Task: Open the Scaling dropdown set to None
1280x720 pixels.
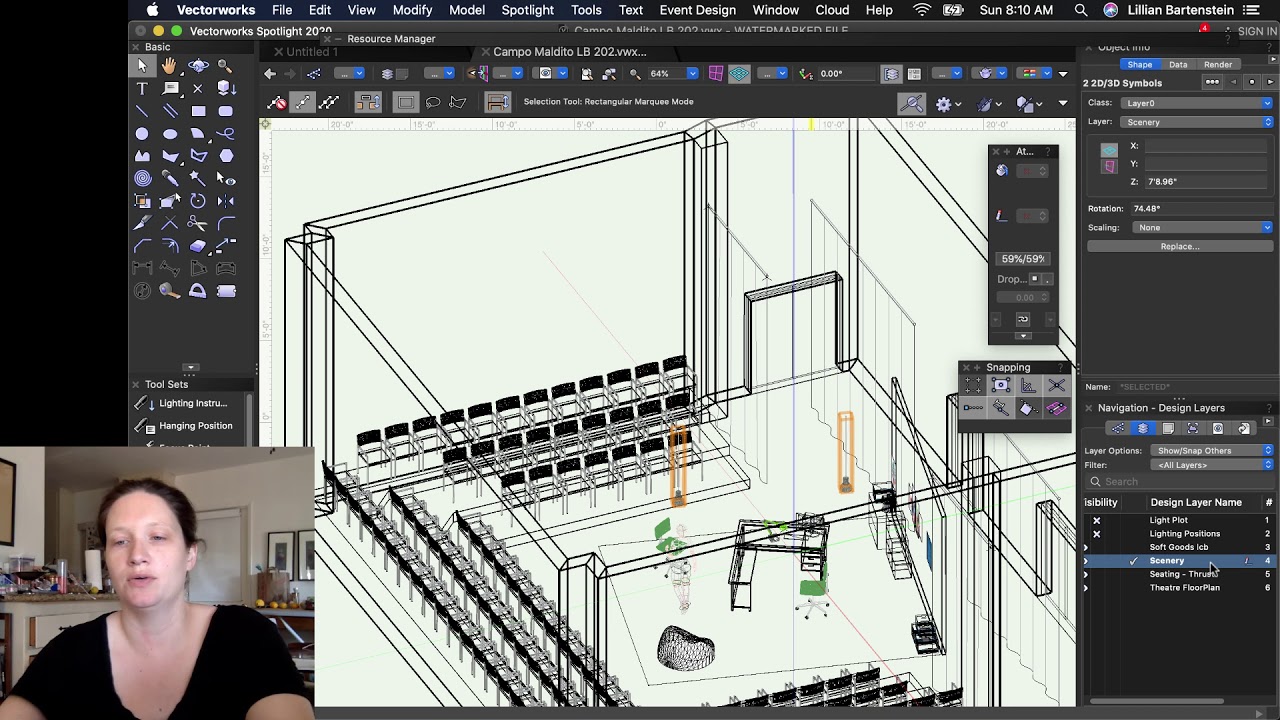Action: (1203, 227)
